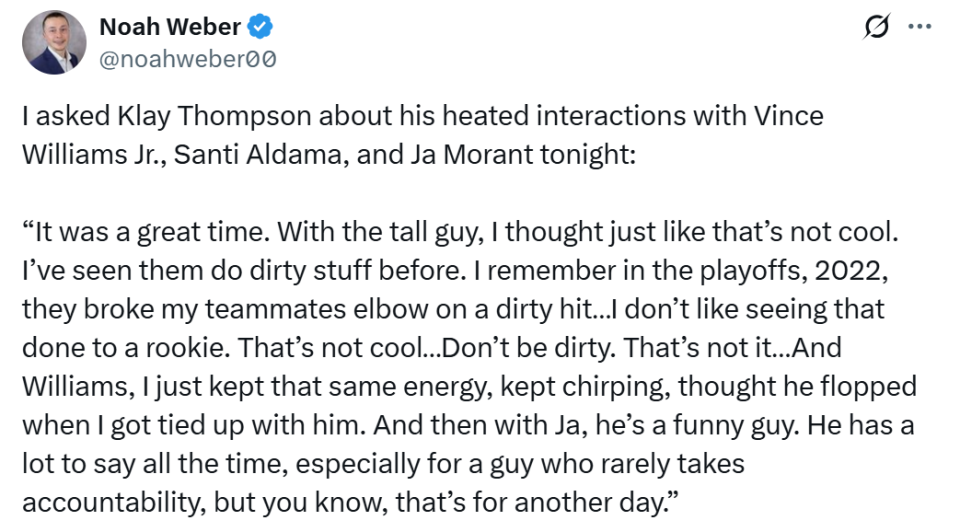This screenshot has width=960, height=532.
Task: Open Noah Weber's profile picture
Action: pyautogui.click(x=55, y=43)
